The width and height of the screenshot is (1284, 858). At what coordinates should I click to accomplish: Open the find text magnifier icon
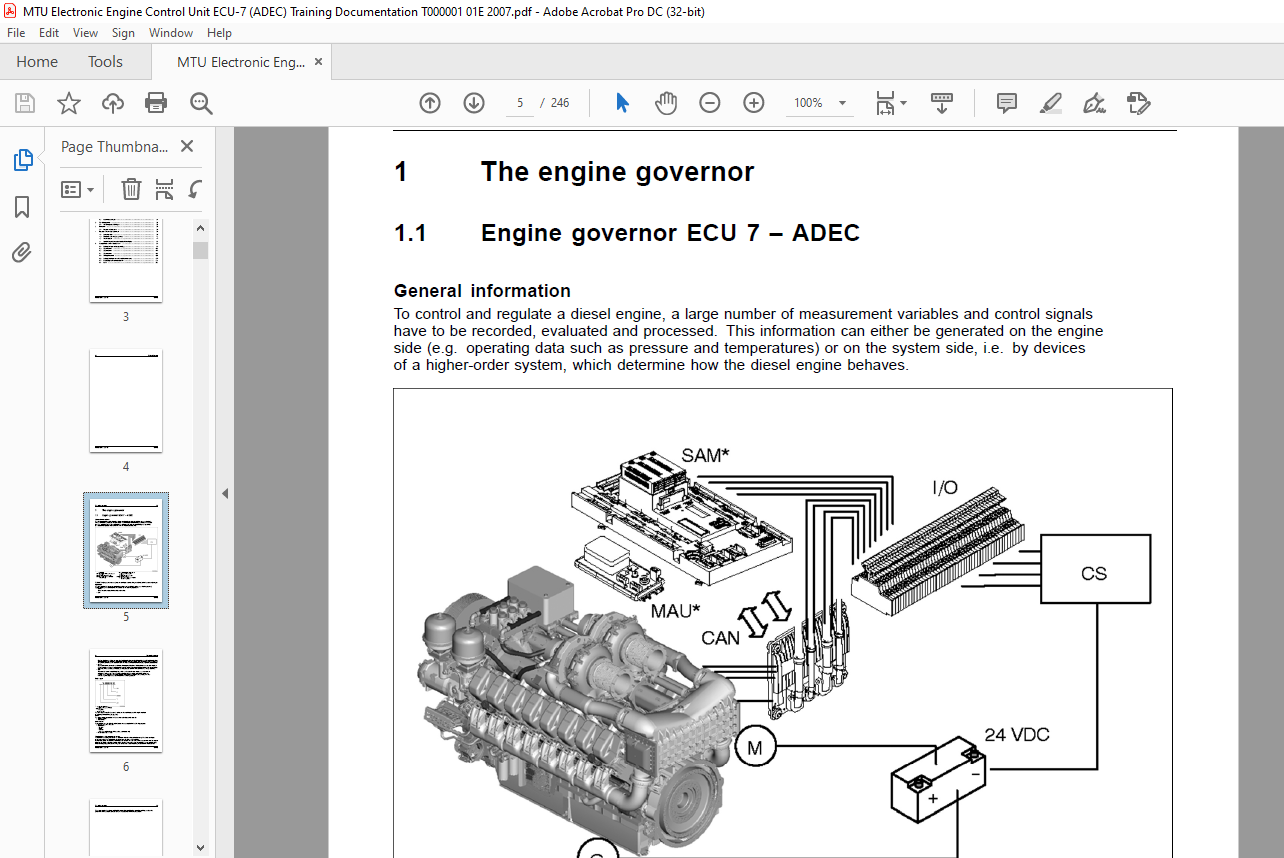[201, 103]
